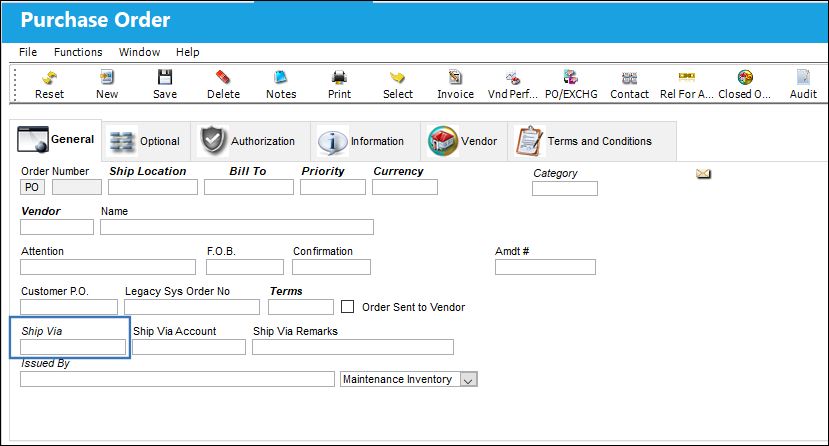Click the PO/EXCHG toolbar icon
Image resolution: width=829 pixels, height=446 pixels.
[x=571, y=85]
